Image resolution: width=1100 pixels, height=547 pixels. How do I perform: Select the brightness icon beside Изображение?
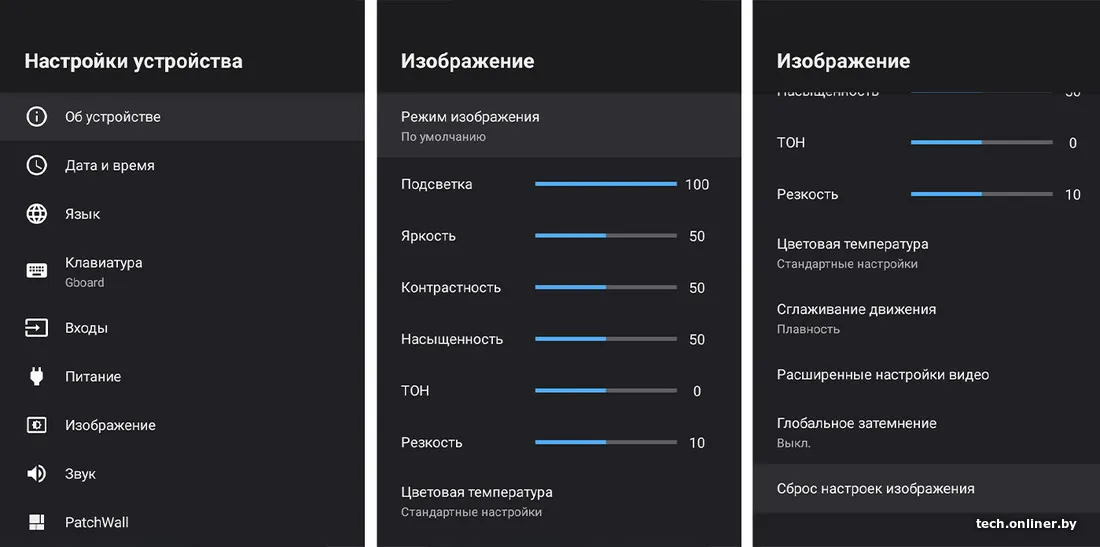(36, 425)
